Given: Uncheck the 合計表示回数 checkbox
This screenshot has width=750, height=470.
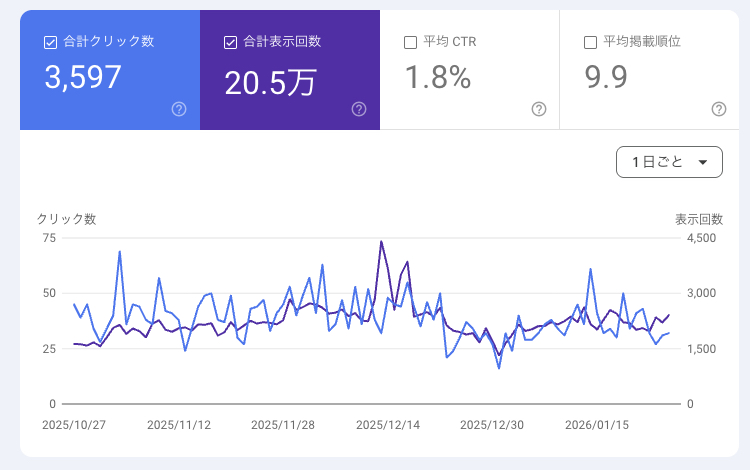Looking at the screenshot, I should pos(230,42).
